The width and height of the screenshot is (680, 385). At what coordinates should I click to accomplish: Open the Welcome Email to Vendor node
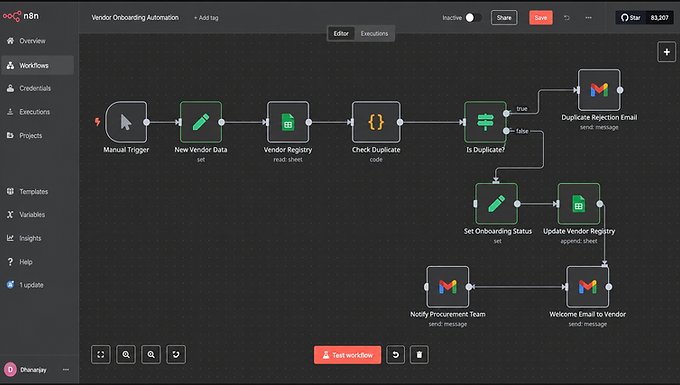(x=588, y=287)
